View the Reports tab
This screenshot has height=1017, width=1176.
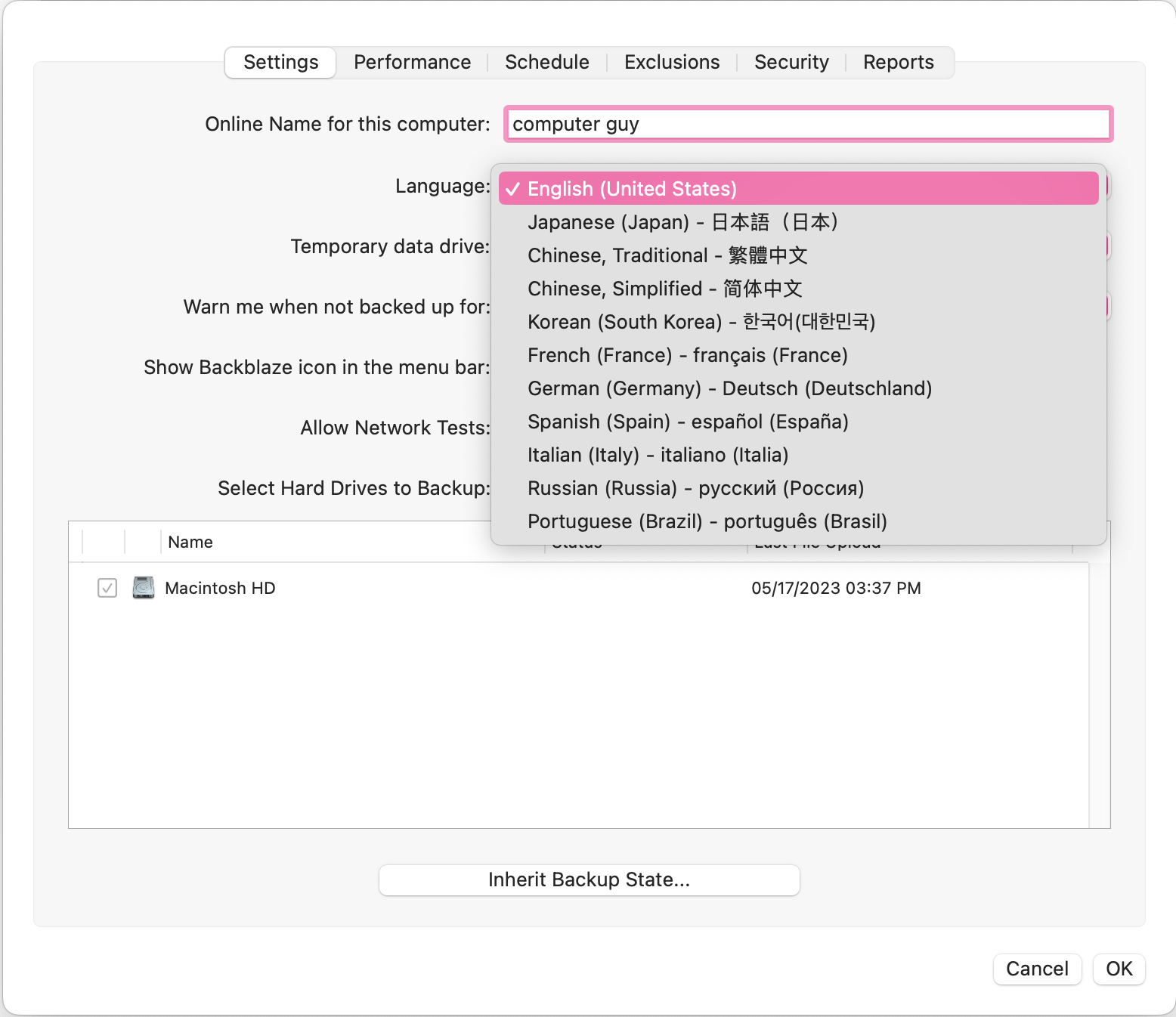(899, 62)
